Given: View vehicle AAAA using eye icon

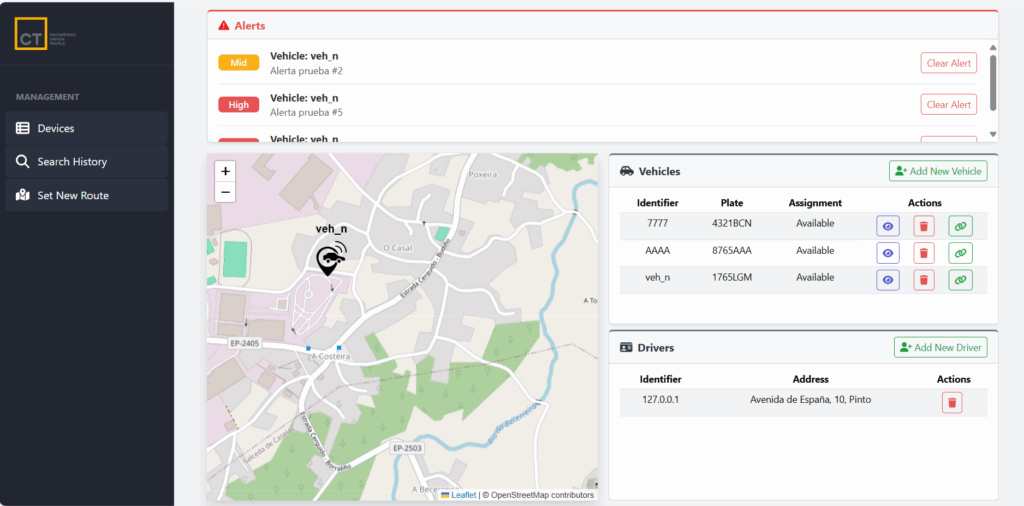Looking at the screenshot, I should [888, 253].
